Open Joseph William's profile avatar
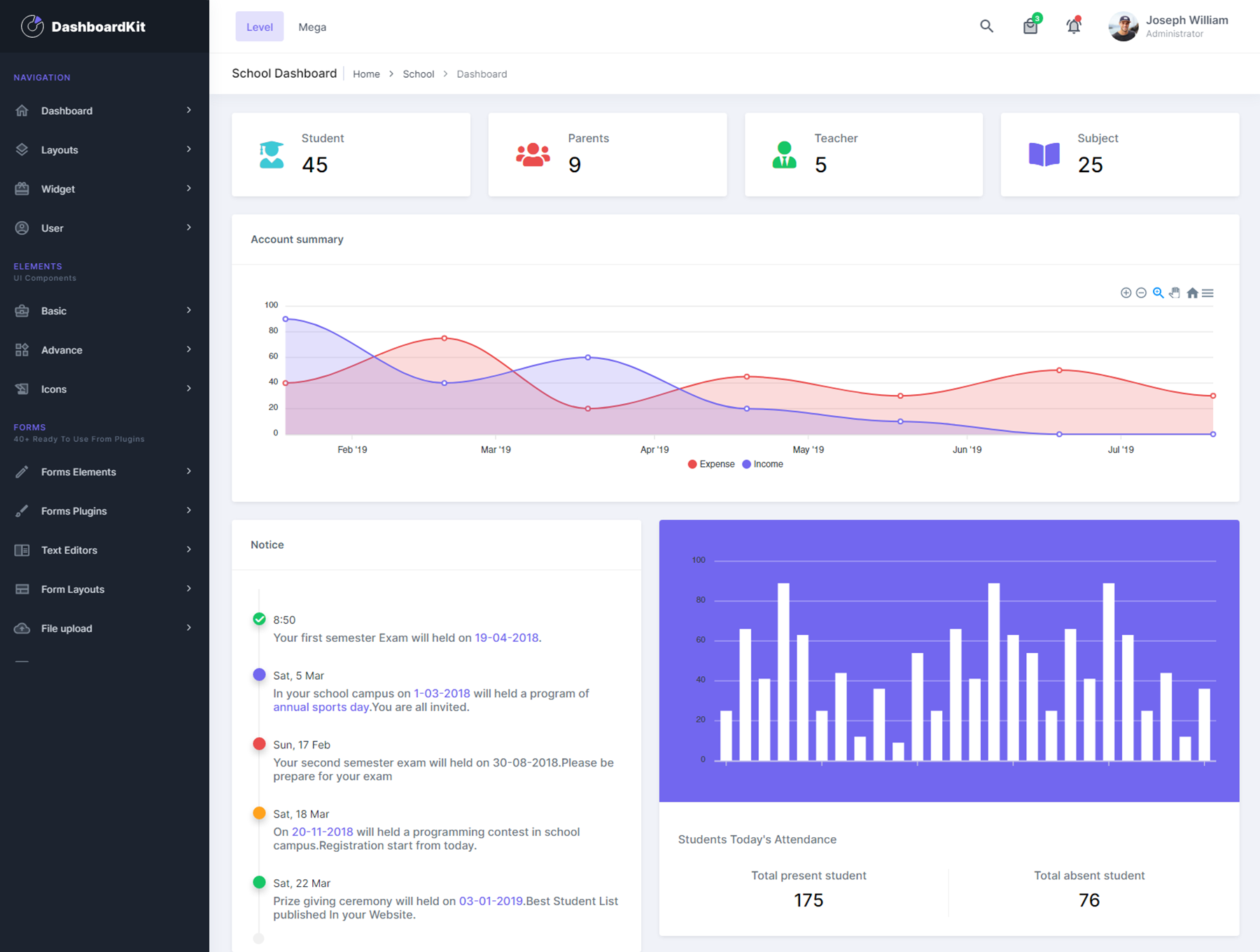The width and height of the screenshot is (1260, 952). tap(1123, 26)
